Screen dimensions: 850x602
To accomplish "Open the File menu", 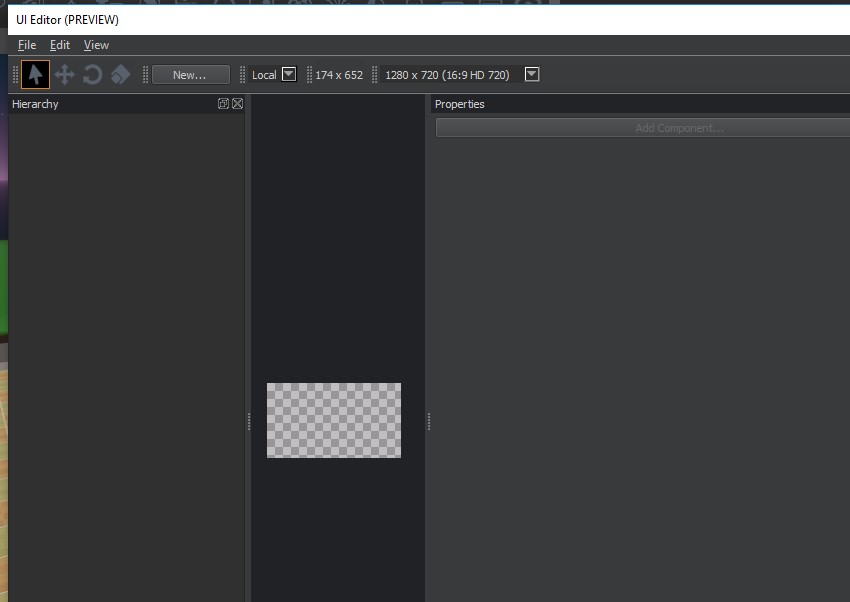I will click(x=26, y=45).
